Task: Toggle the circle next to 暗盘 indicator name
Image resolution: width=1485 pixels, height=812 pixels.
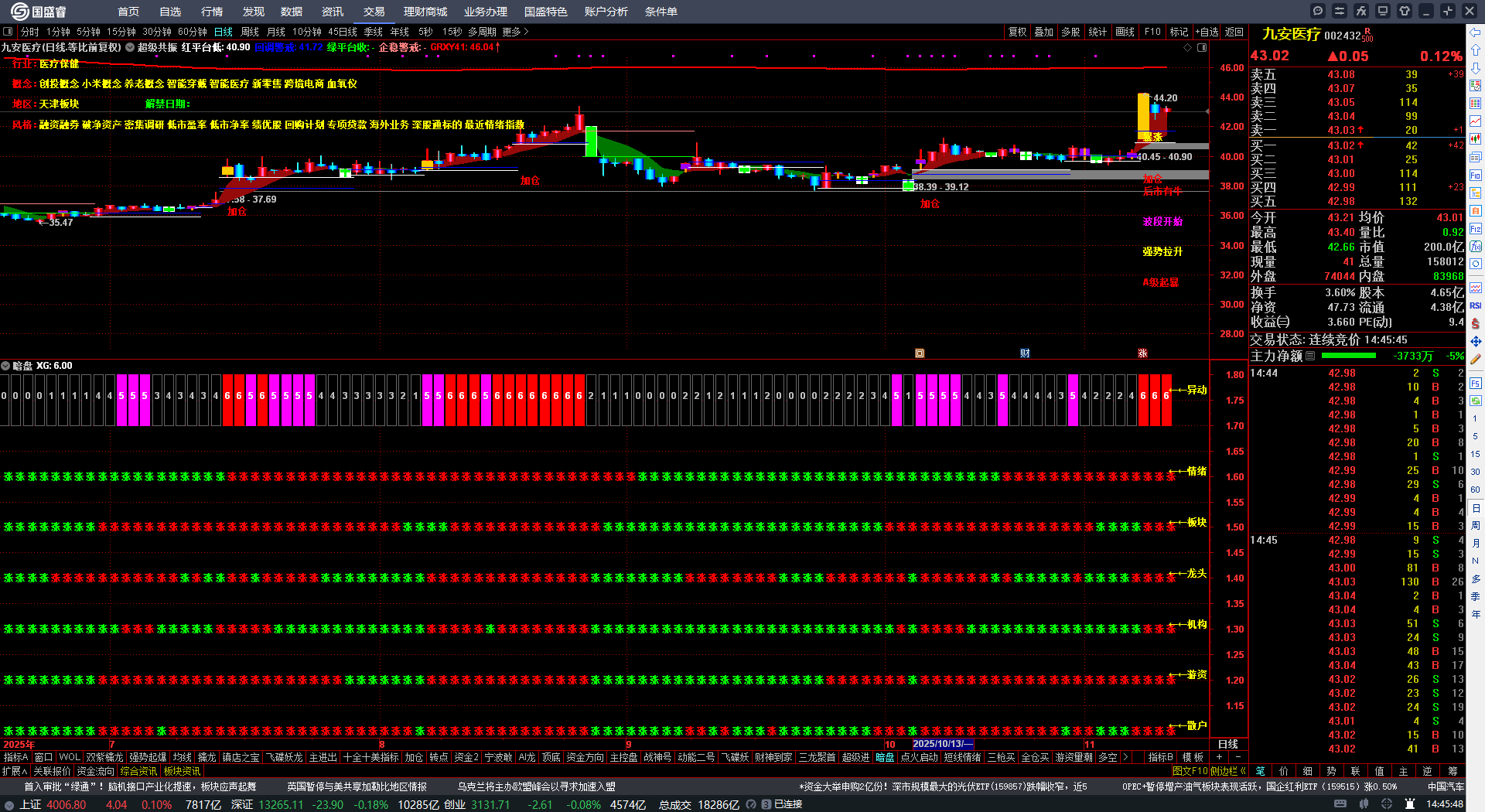Action: [x=5, y=366]
